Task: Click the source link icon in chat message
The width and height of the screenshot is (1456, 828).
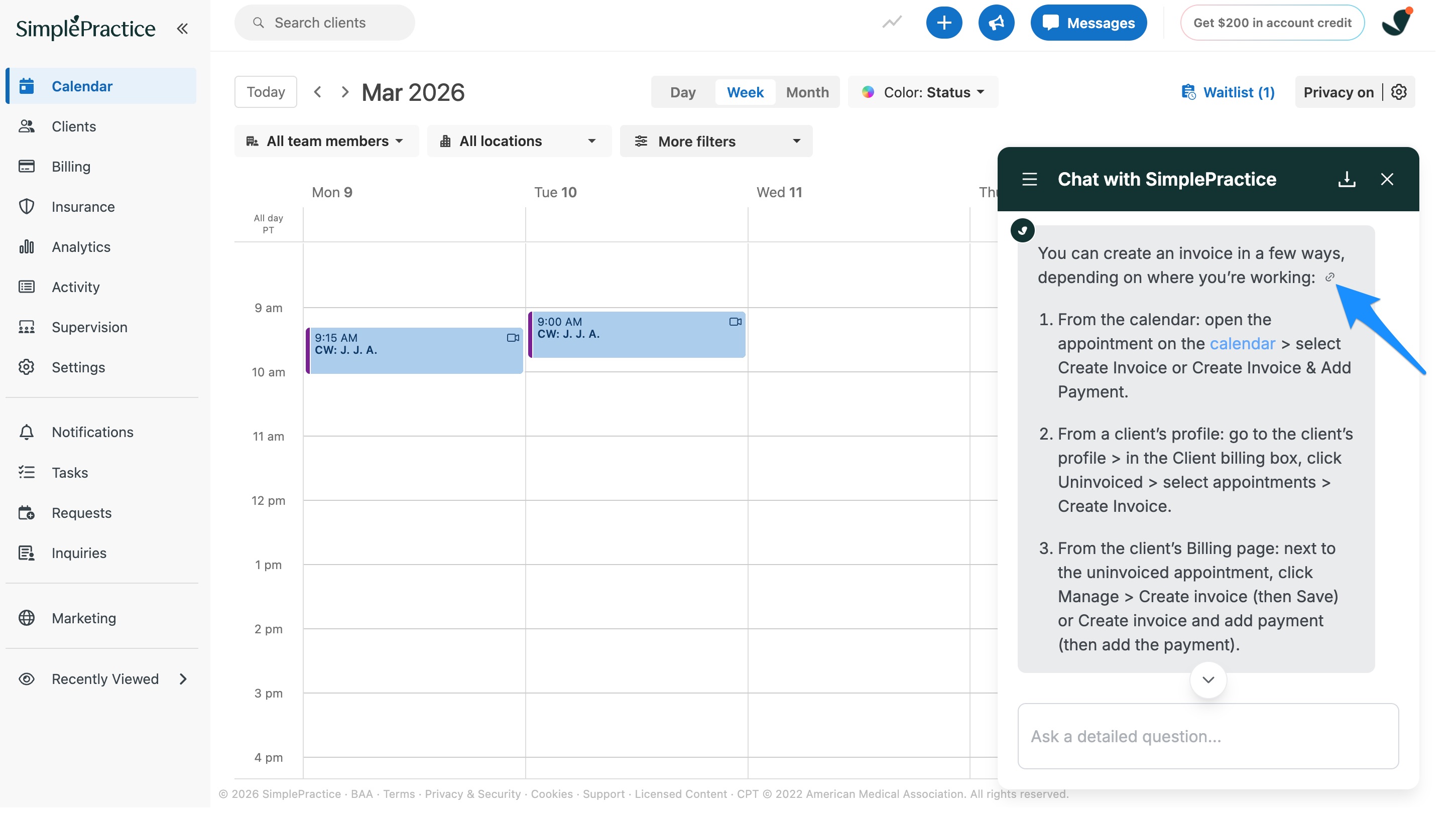Action: (1329, 277)
